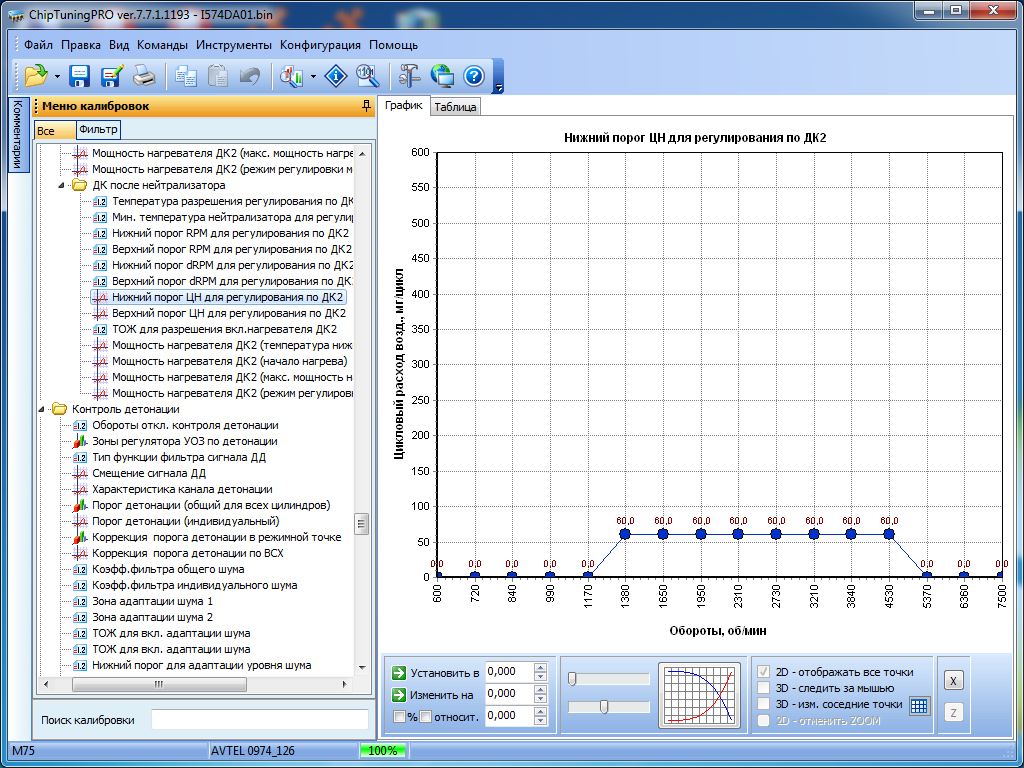Click the 'Поиск калибровки' search field

(259, 720)
